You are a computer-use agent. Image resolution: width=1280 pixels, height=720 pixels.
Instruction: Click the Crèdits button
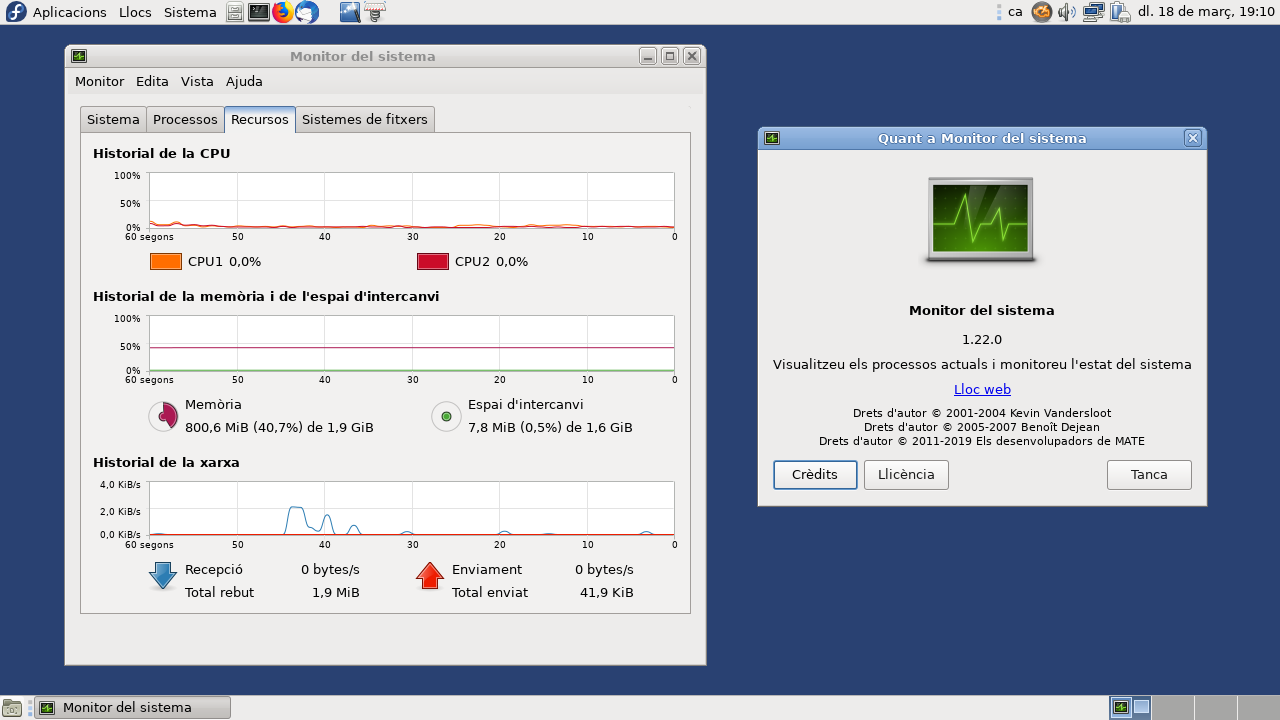815,475
